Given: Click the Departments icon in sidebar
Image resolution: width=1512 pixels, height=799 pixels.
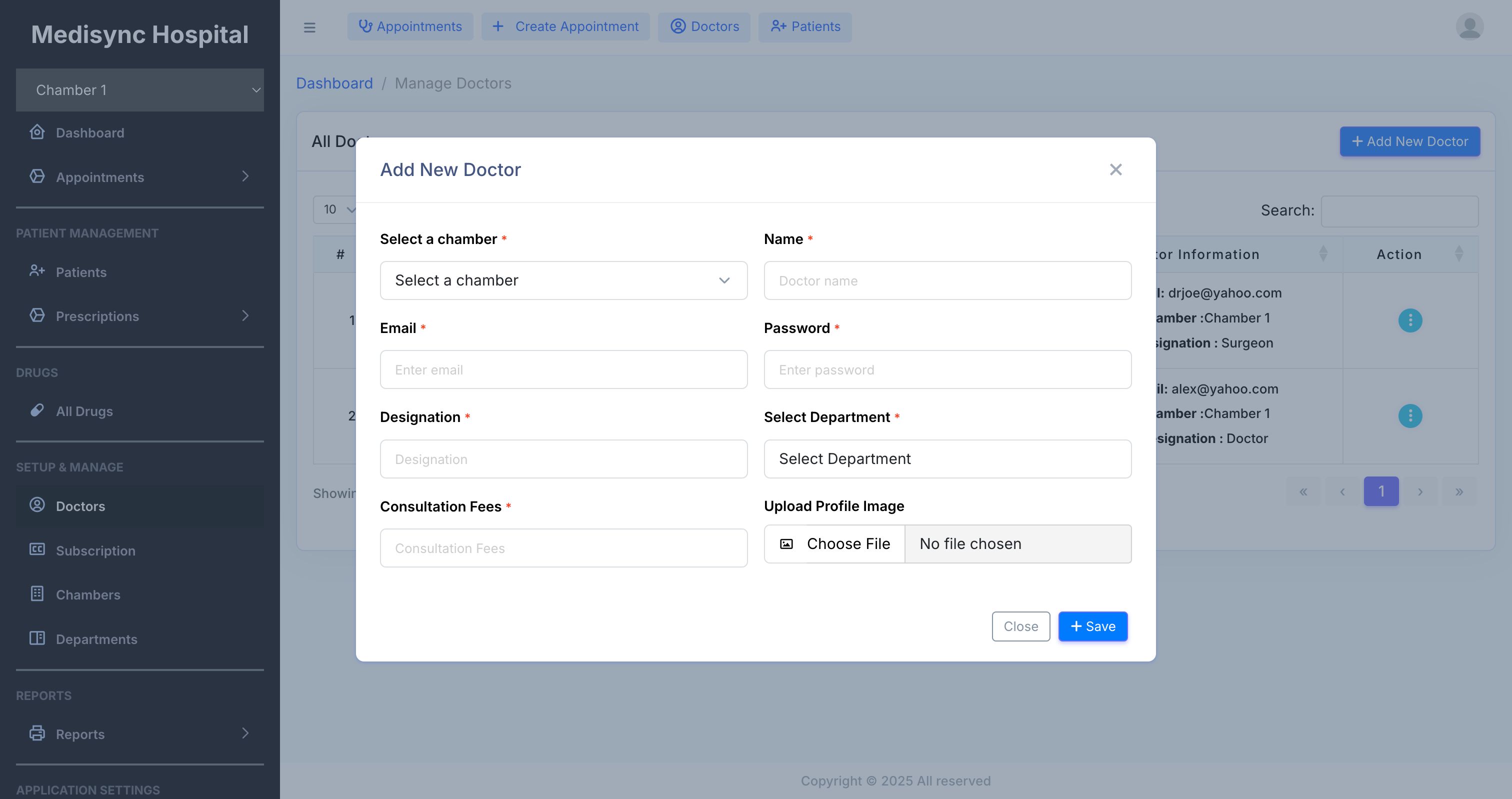Looking at the screenshot, I should pyautogui.click(x=37, y=638).
